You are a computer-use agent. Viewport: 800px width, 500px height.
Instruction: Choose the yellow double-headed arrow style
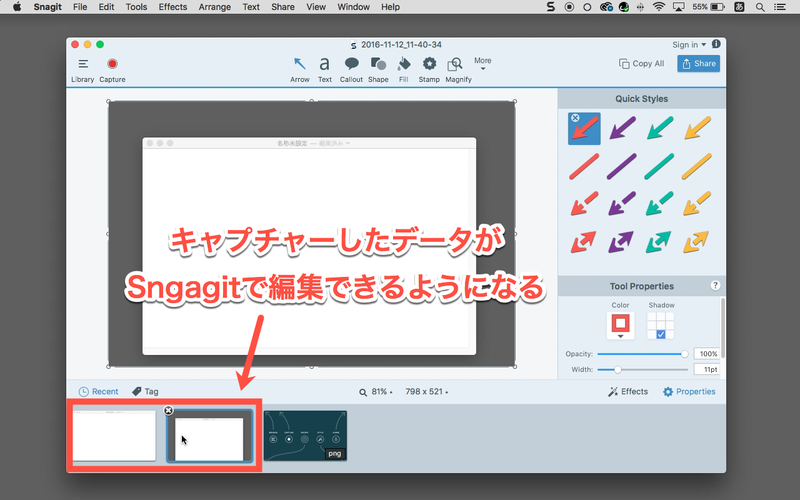coord(696,242)
